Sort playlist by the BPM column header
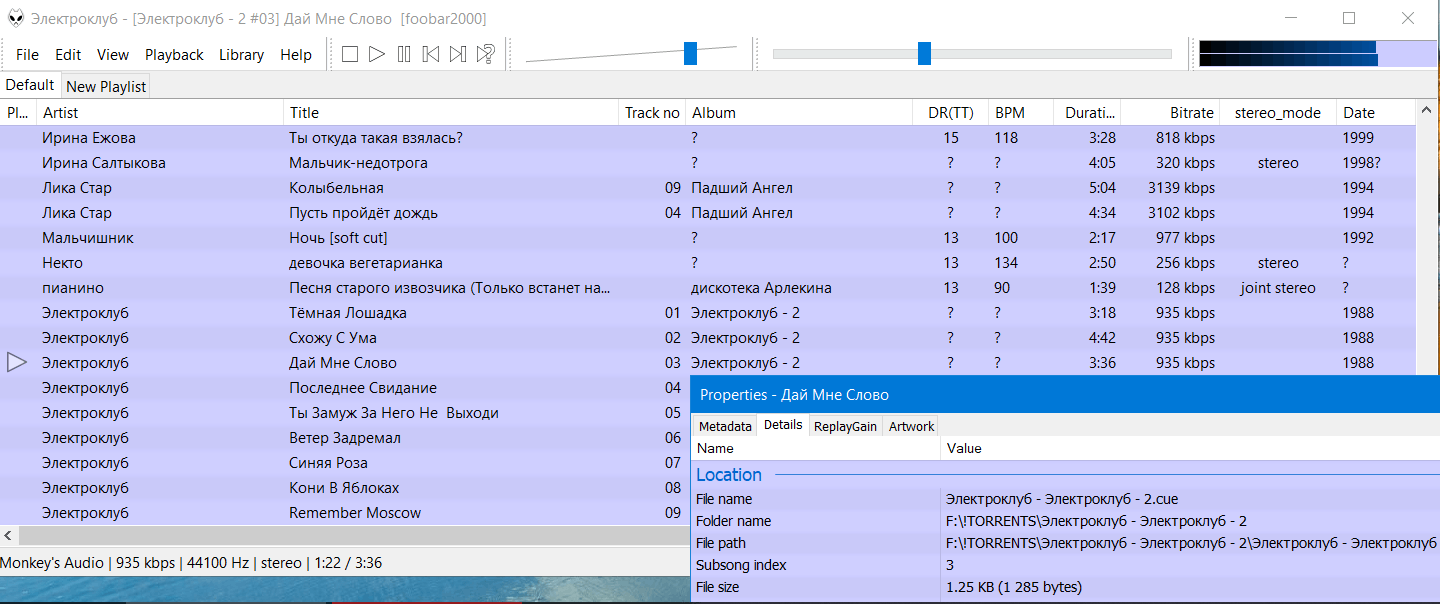Screen dimensions: 1440x604 click(x=1010, y=113)
